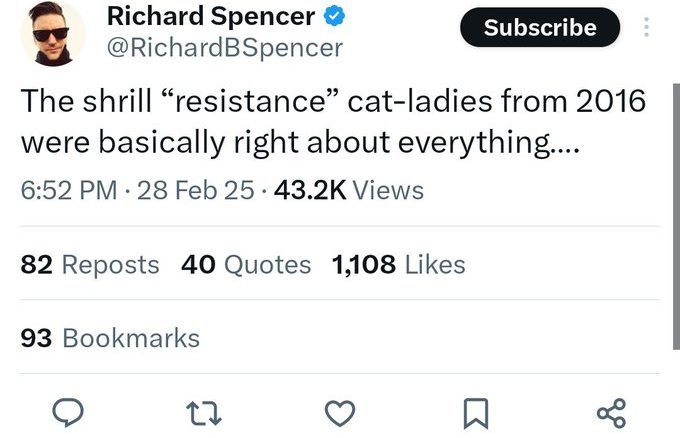View the 40 Quotes list

pyautogui.click(x=246, y=265)
